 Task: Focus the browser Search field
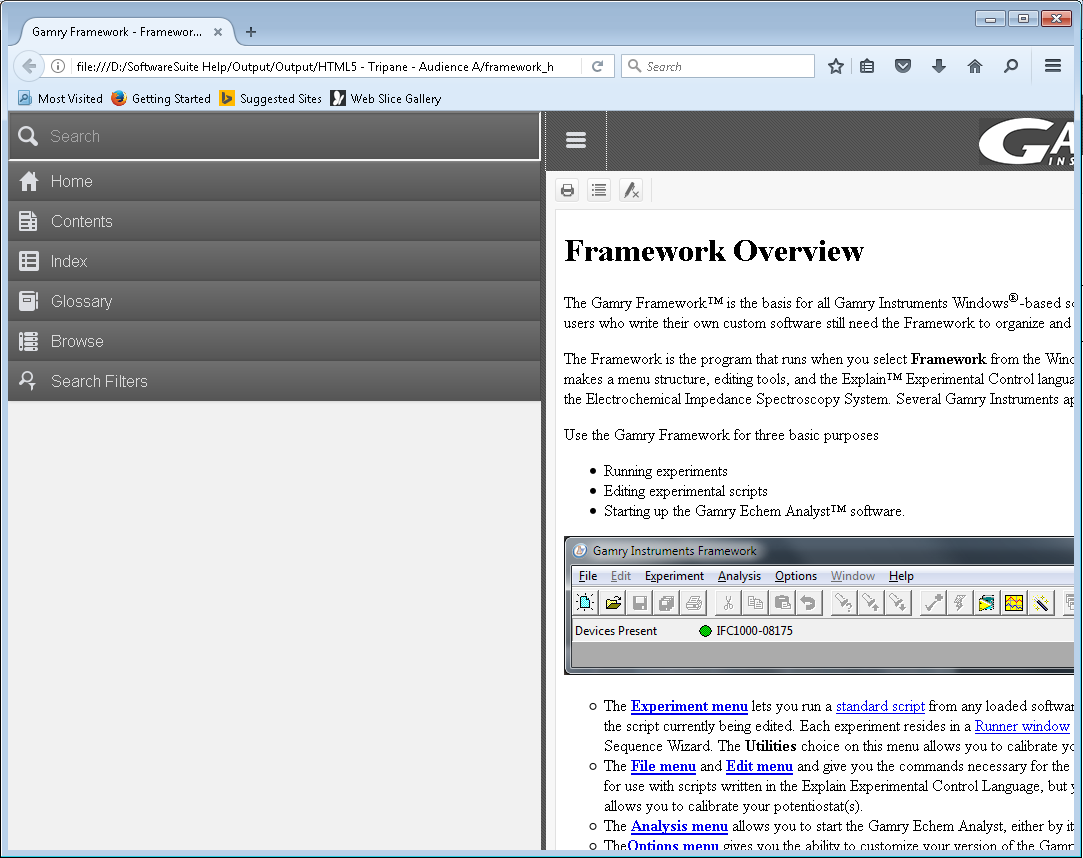[718, 66]
